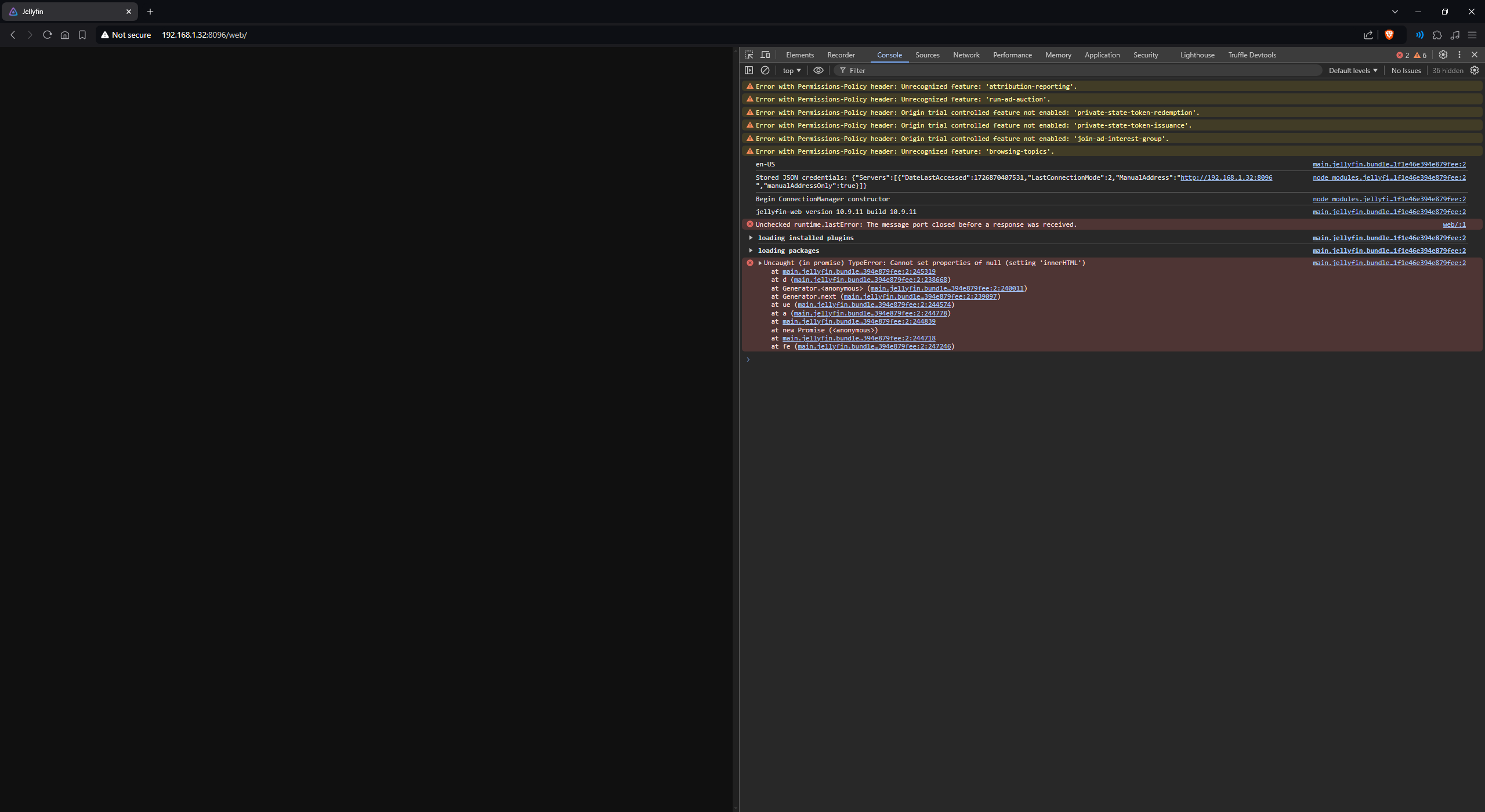Open the Default levels dropdown

1353,71
